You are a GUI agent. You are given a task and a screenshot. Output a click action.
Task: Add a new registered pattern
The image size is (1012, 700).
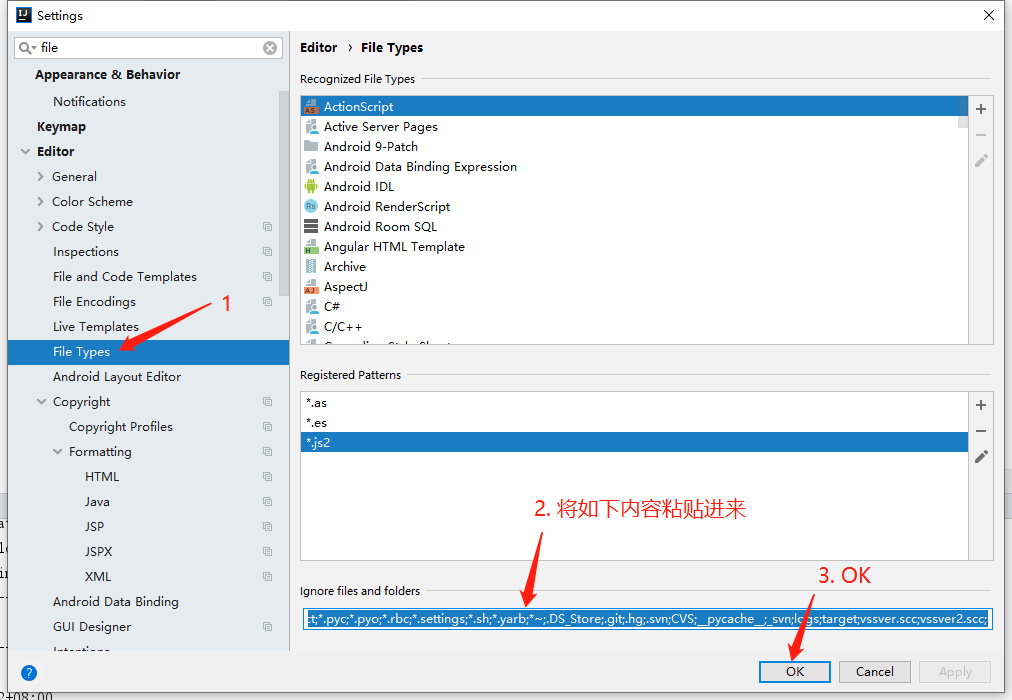coord(981,405)
